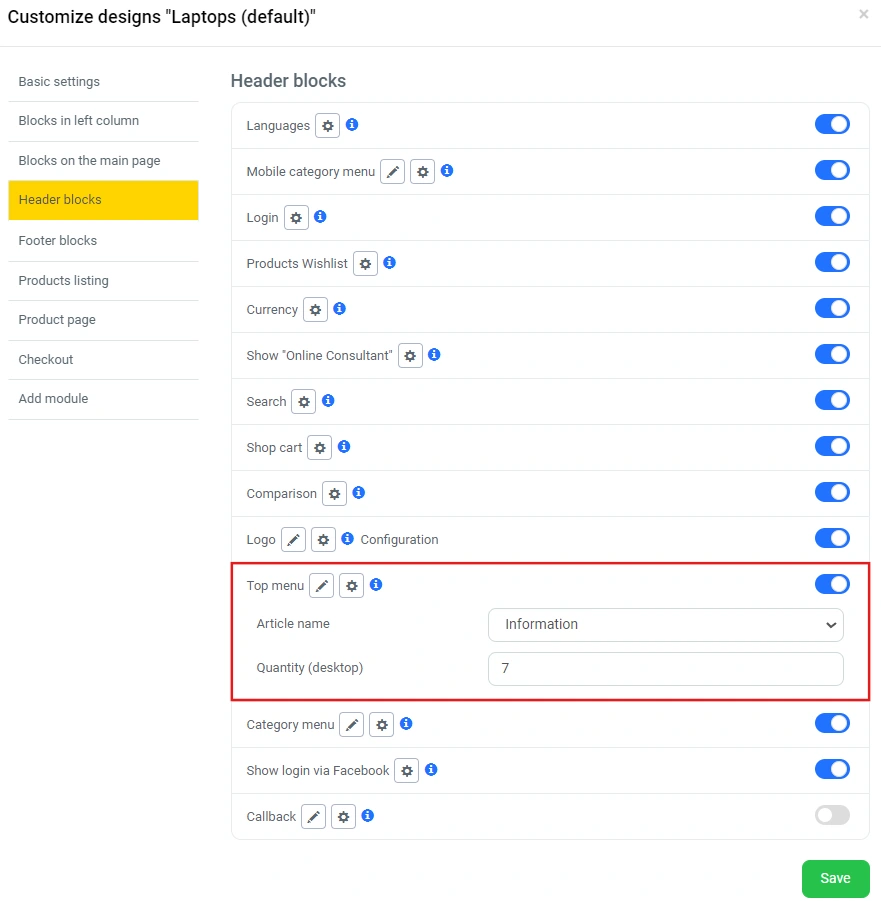Image resolution: width=881 pixels, height=901 pixels.
Task: Open gear settings for Top menu
Action: 351,586
